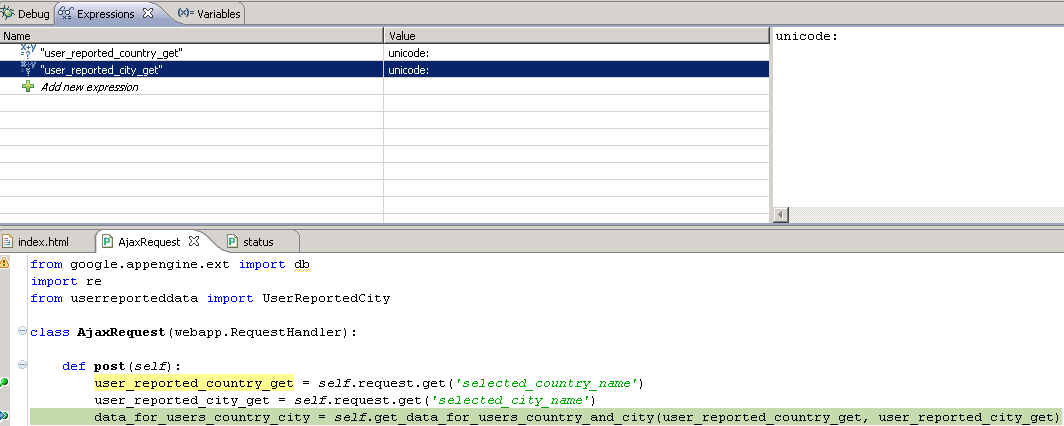Click the "unicode:" text in detail pane
The width and height of the screenshot is (1064, 426).
pos(807,37)
